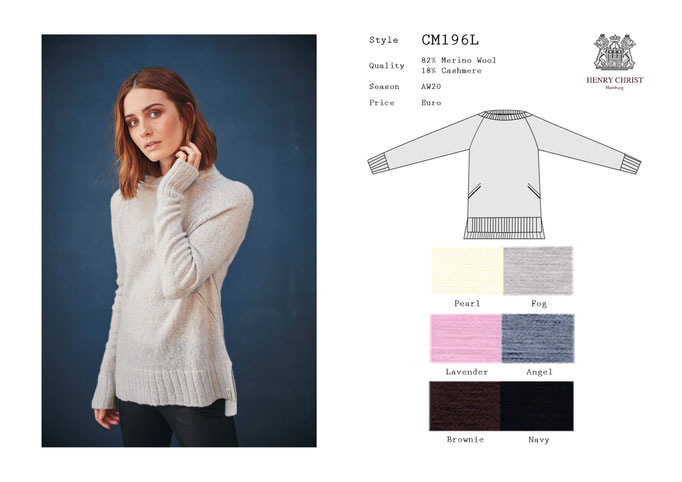Image resolution: width=682 pixels, height=482 pixels.
Task: Click the Navy label text
Action: 539,439
